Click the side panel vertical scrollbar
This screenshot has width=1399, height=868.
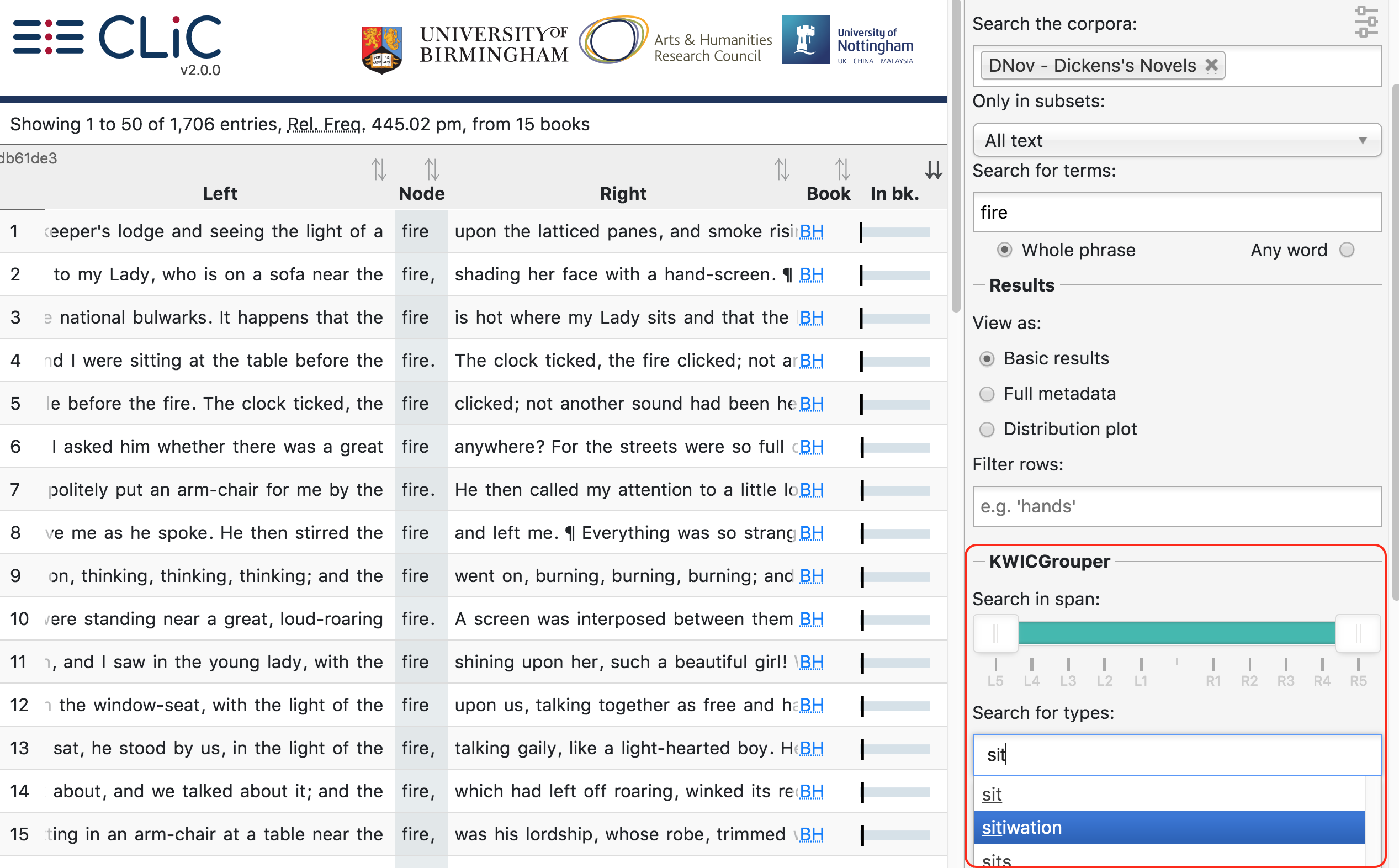coord(1395,342)
